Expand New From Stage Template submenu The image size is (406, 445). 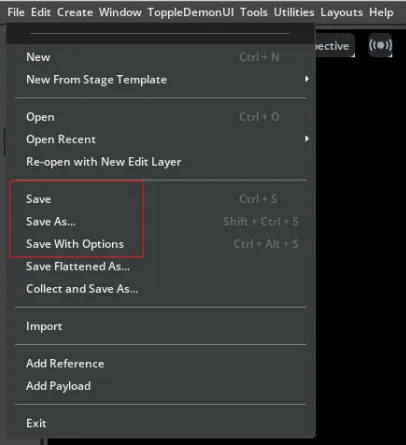click(160, 79)
